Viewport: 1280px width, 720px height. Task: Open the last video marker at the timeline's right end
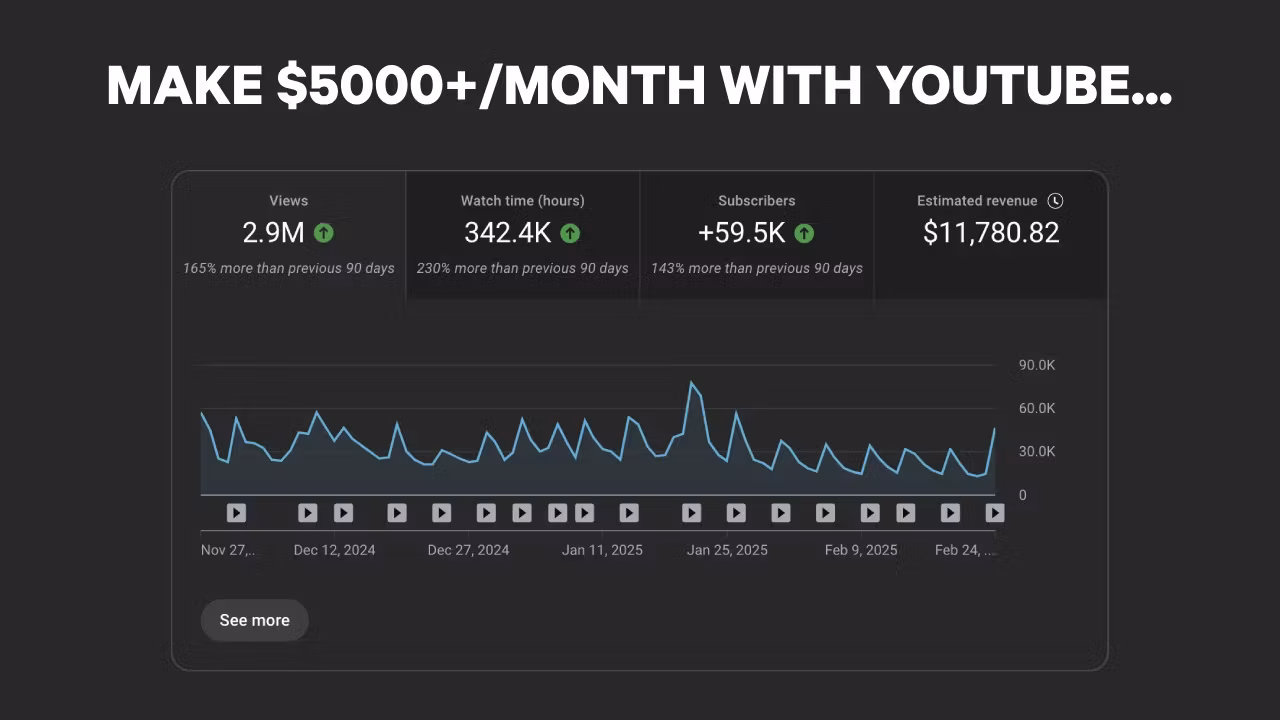994,513
